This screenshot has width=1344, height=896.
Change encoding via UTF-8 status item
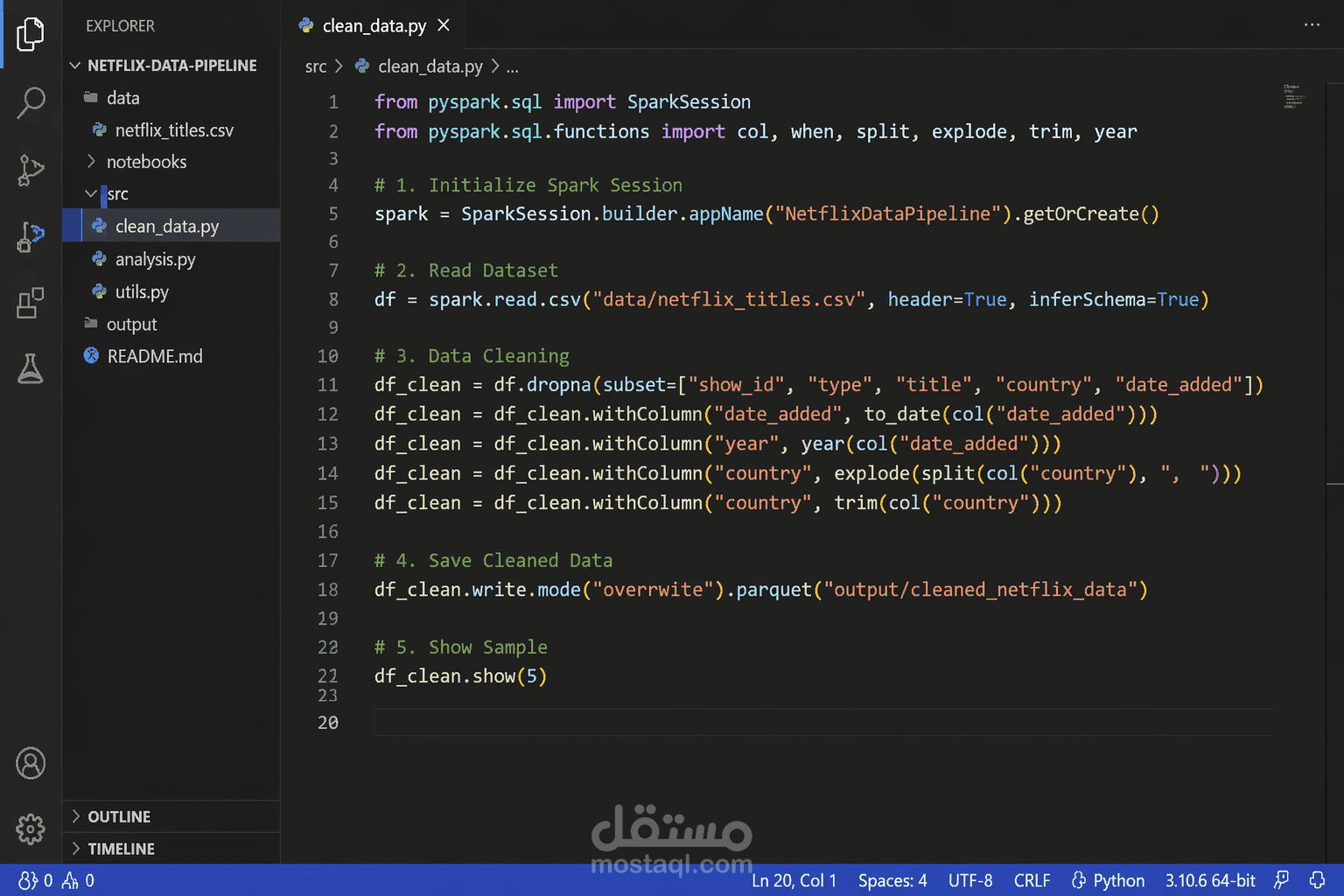(970, 880)
